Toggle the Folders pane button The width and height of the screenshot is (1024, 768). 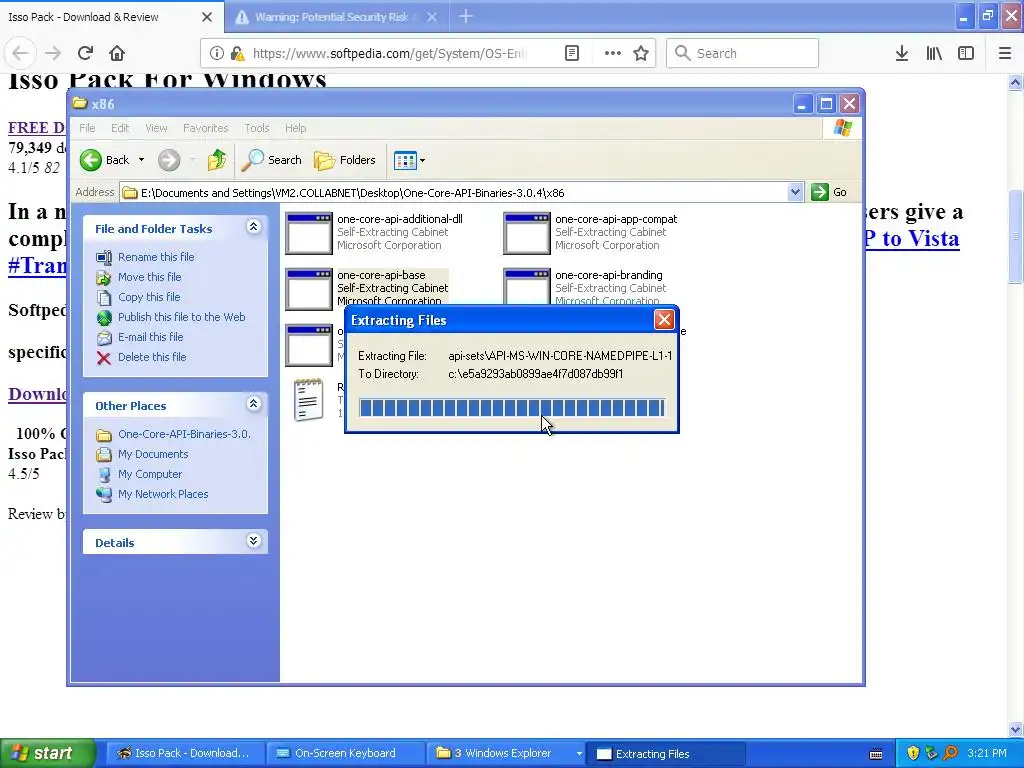345,160
